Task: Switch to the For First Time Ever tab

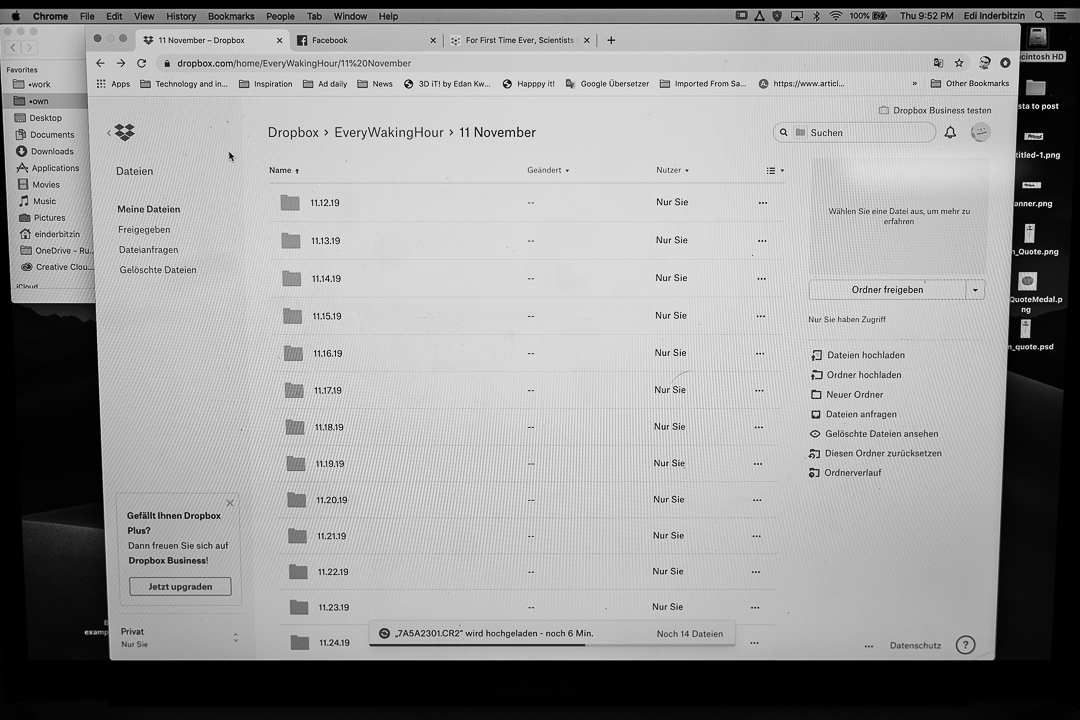Action: 520,40
